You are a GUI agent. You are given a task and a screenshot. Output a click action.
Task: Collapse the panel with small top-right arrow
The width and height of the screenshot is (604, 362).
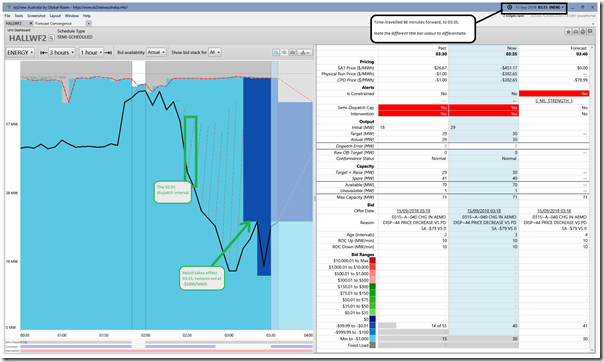point(594,23)
